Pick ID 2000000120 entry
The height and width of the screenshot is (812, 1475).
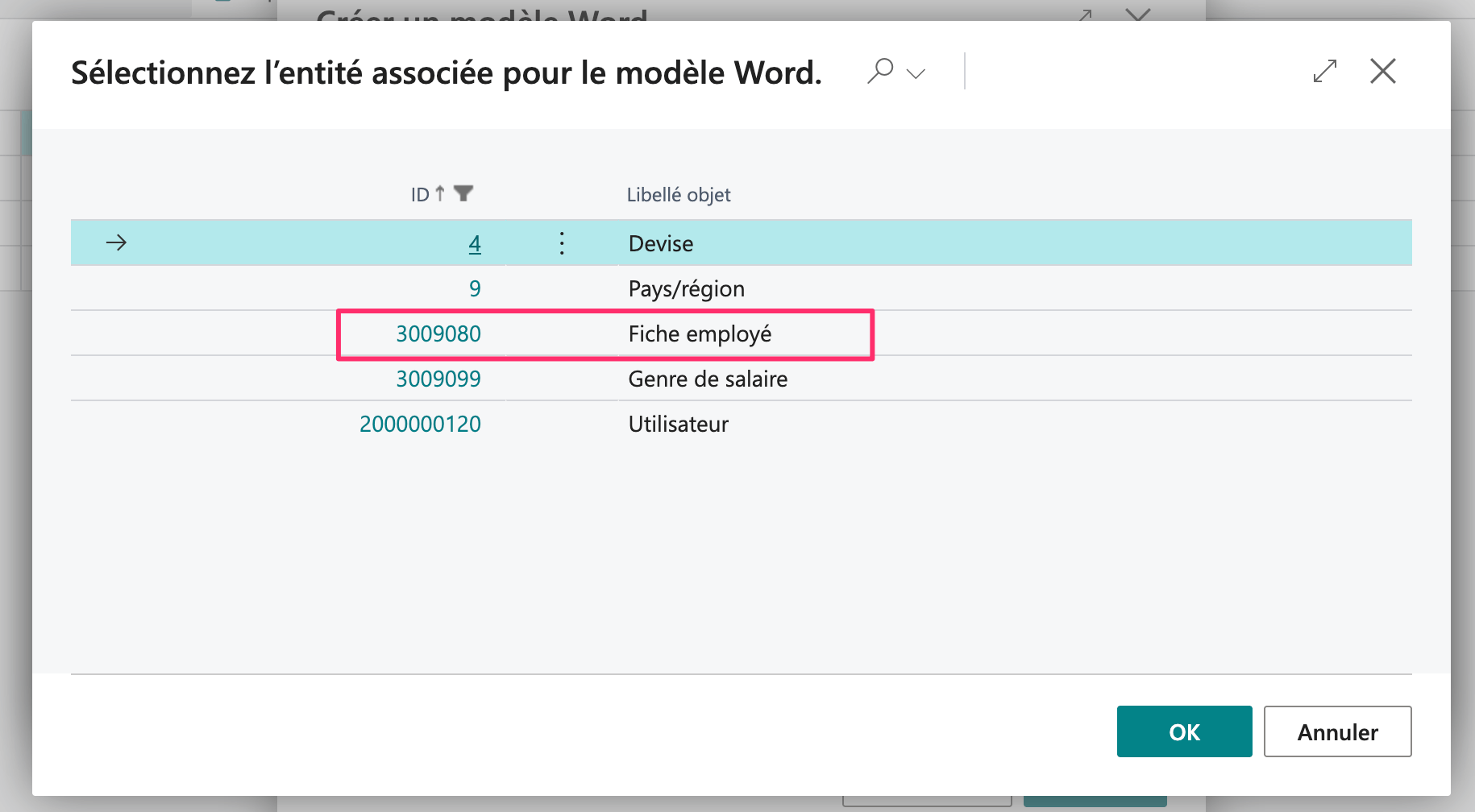[420, 424]
